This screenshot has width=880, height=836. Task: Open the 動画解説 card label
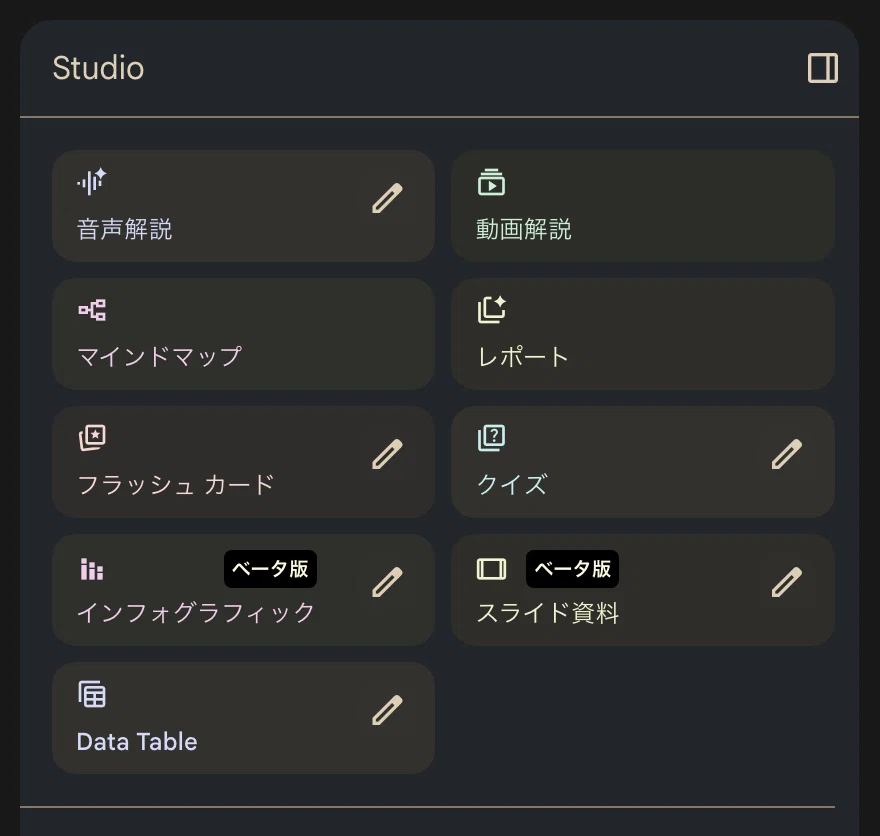click(x=523, y=229)
